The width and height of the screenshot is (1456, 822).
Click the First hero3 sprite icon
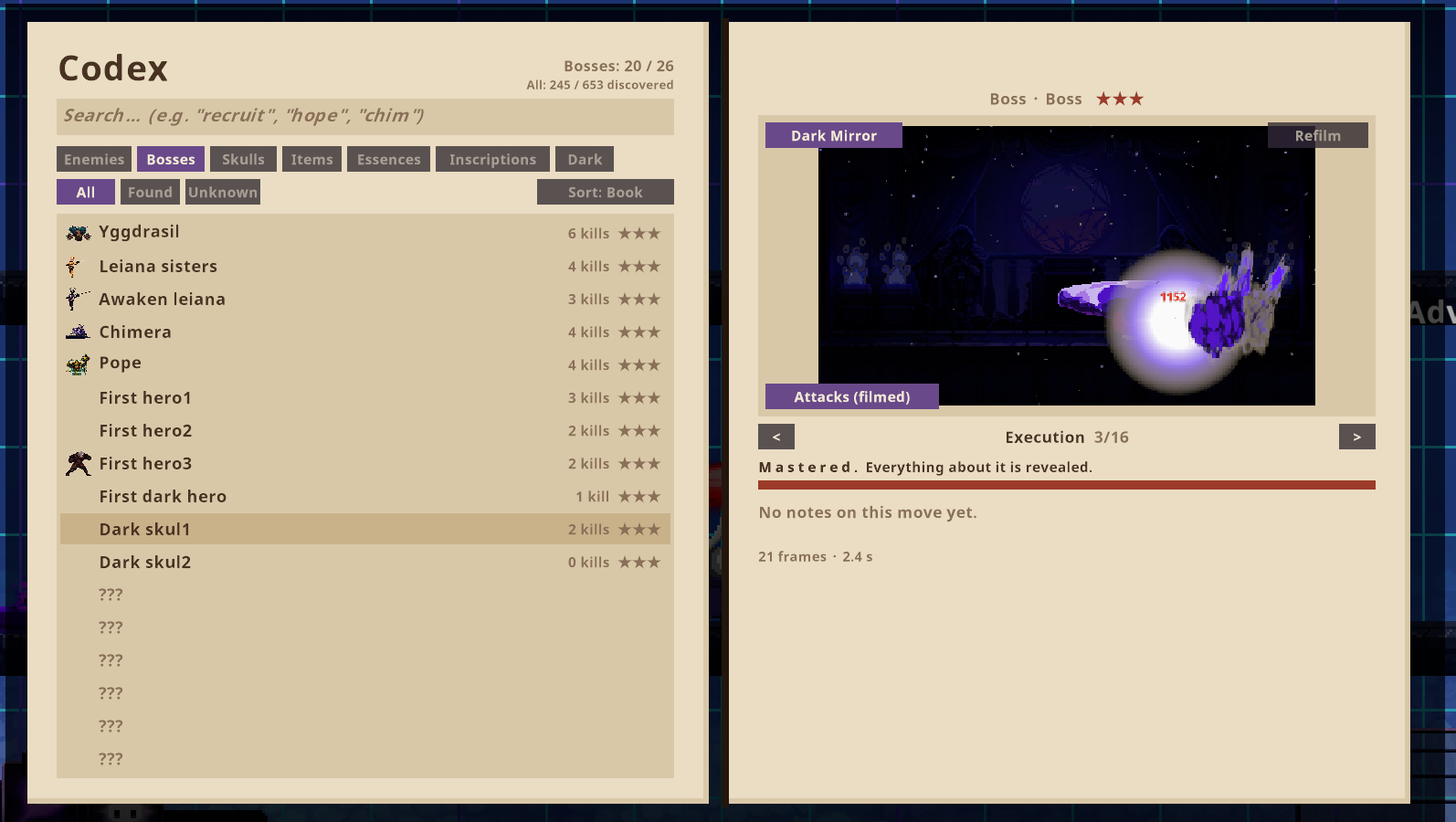79,464
